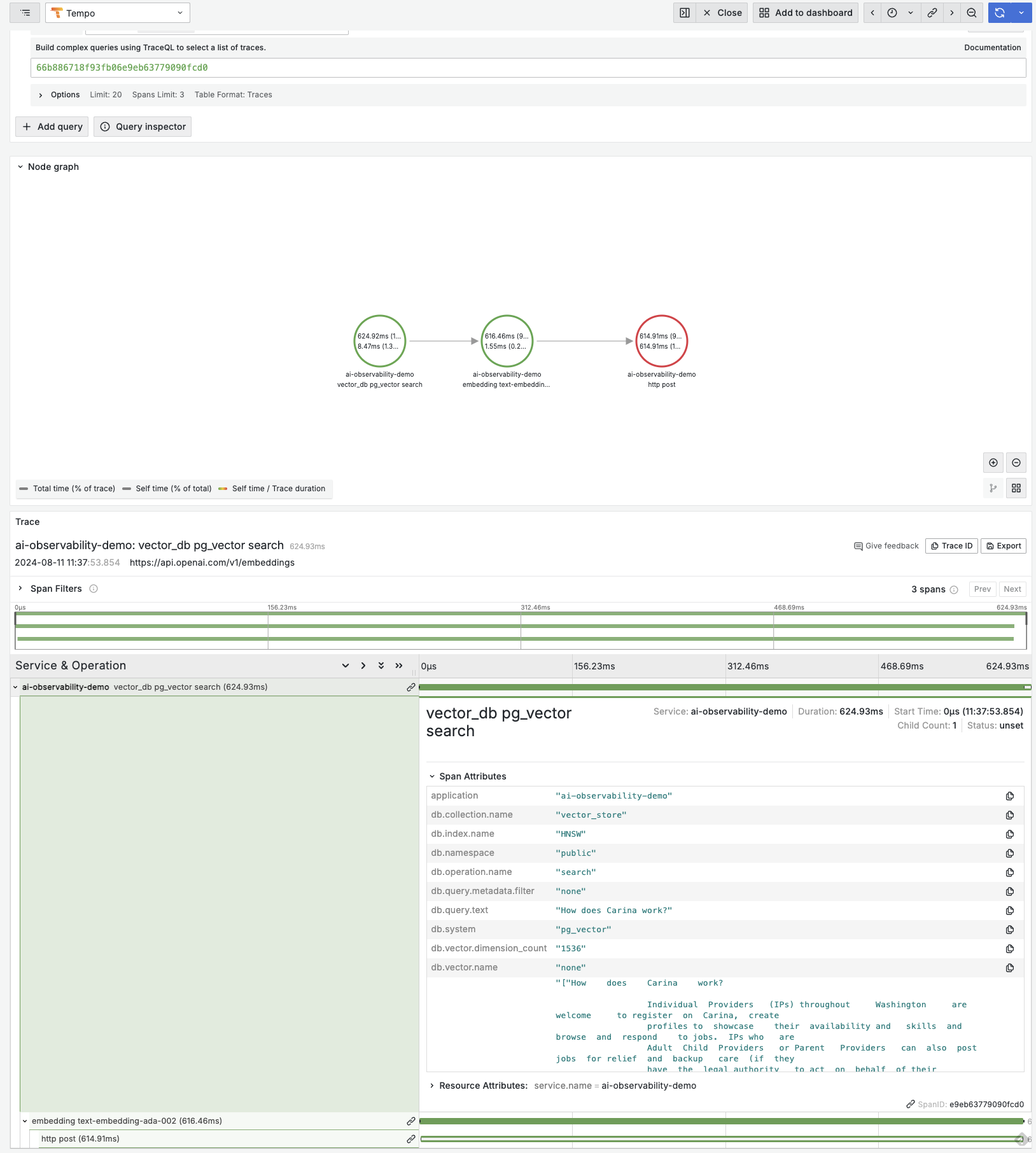Export the trace

(1004, 546)
